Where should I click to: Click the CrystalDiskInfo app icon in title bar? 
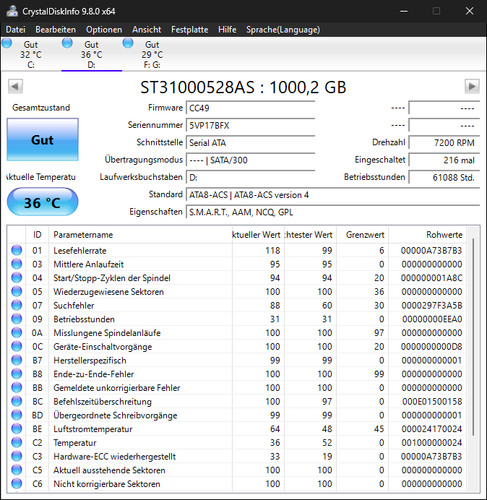click(x=12, y=11)
